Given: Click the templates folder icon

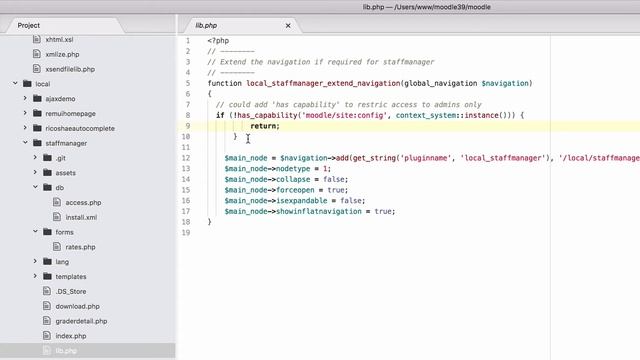Looking at the screenshot, I should pyautogui.click(x=47, y=276).
